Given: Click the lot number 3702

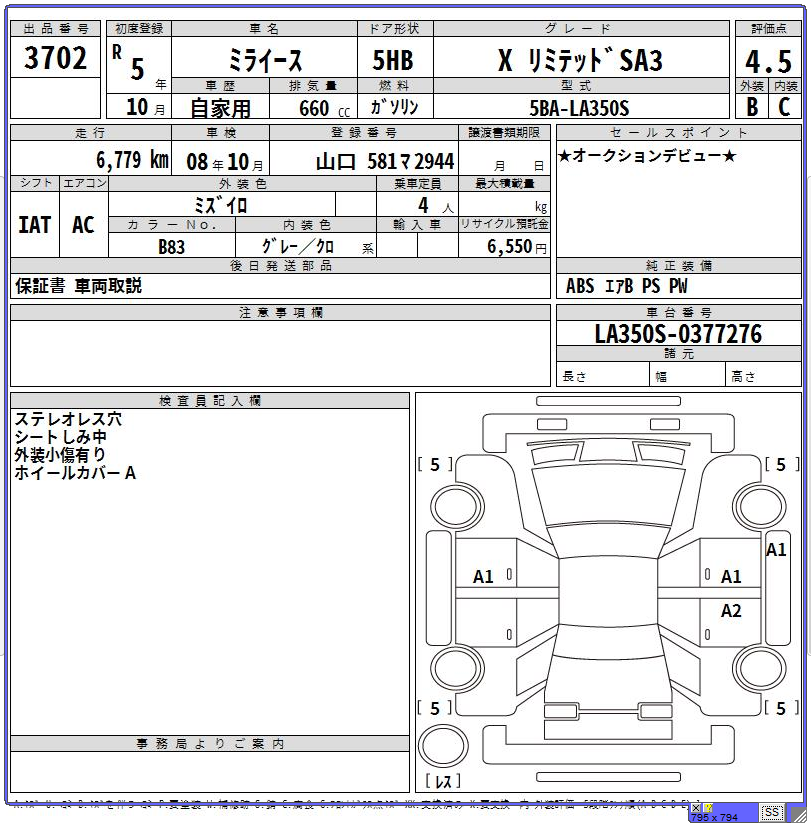Looking at the screenshot, I should click(x=55, y=57).
